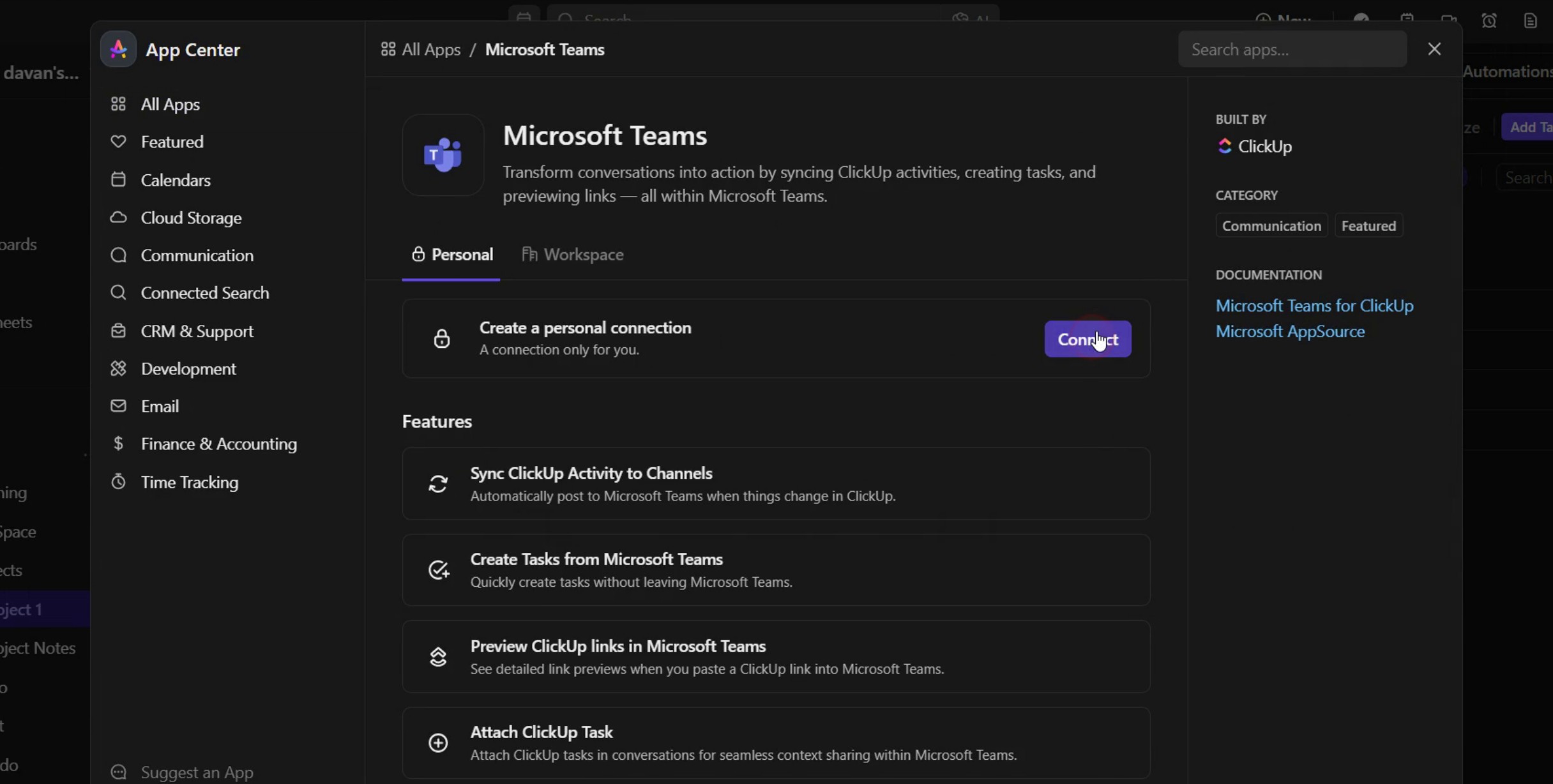Close the App Center dialog
Image resolution: width=1553 pixels, height=784 pixels.
click(x=1434, y=49)
